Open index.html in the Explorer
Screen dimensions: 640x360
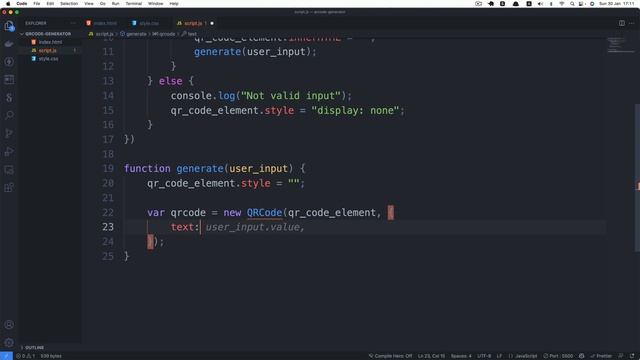tap(50, 42)
